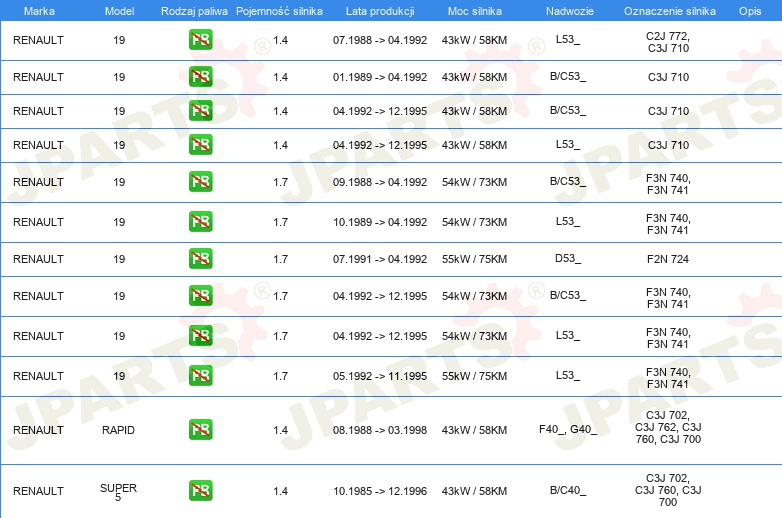The height and width of the screenshot is (518, 782).
Task: Click the D53_ body type cell
Action: pos(568,259)
